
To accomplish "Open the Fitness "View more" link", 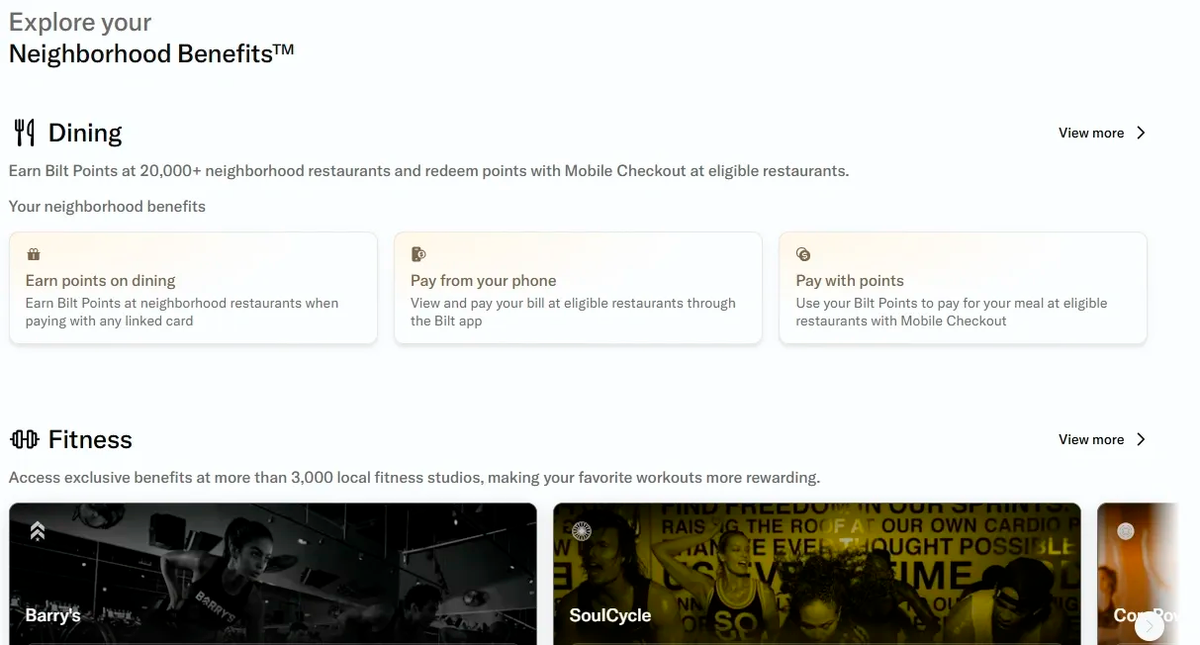I will 1091,440.
